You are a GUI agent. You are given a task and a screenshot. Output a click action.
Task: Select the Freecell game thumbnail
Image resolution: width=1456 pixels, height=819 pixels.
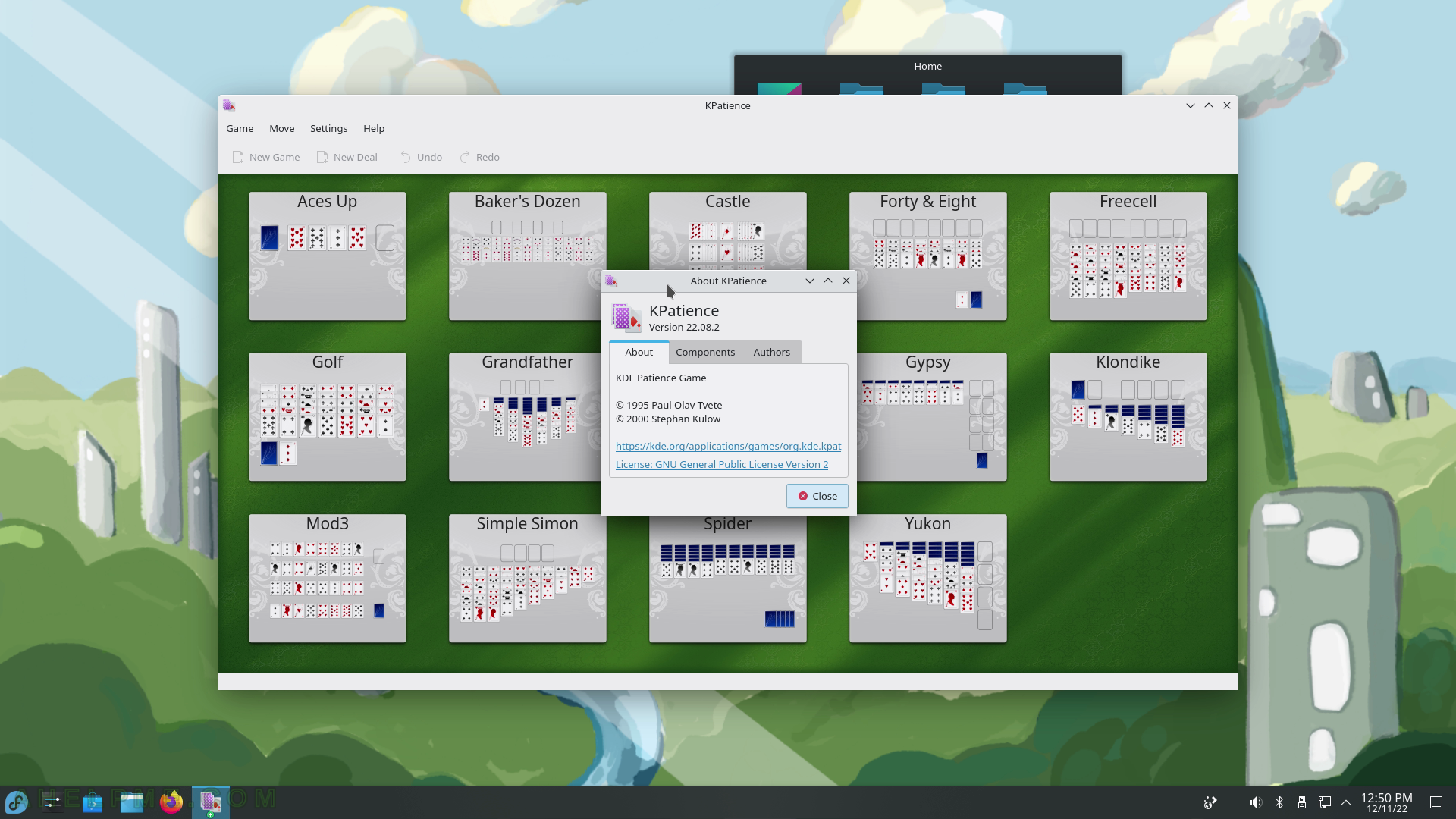(1128, 256)
